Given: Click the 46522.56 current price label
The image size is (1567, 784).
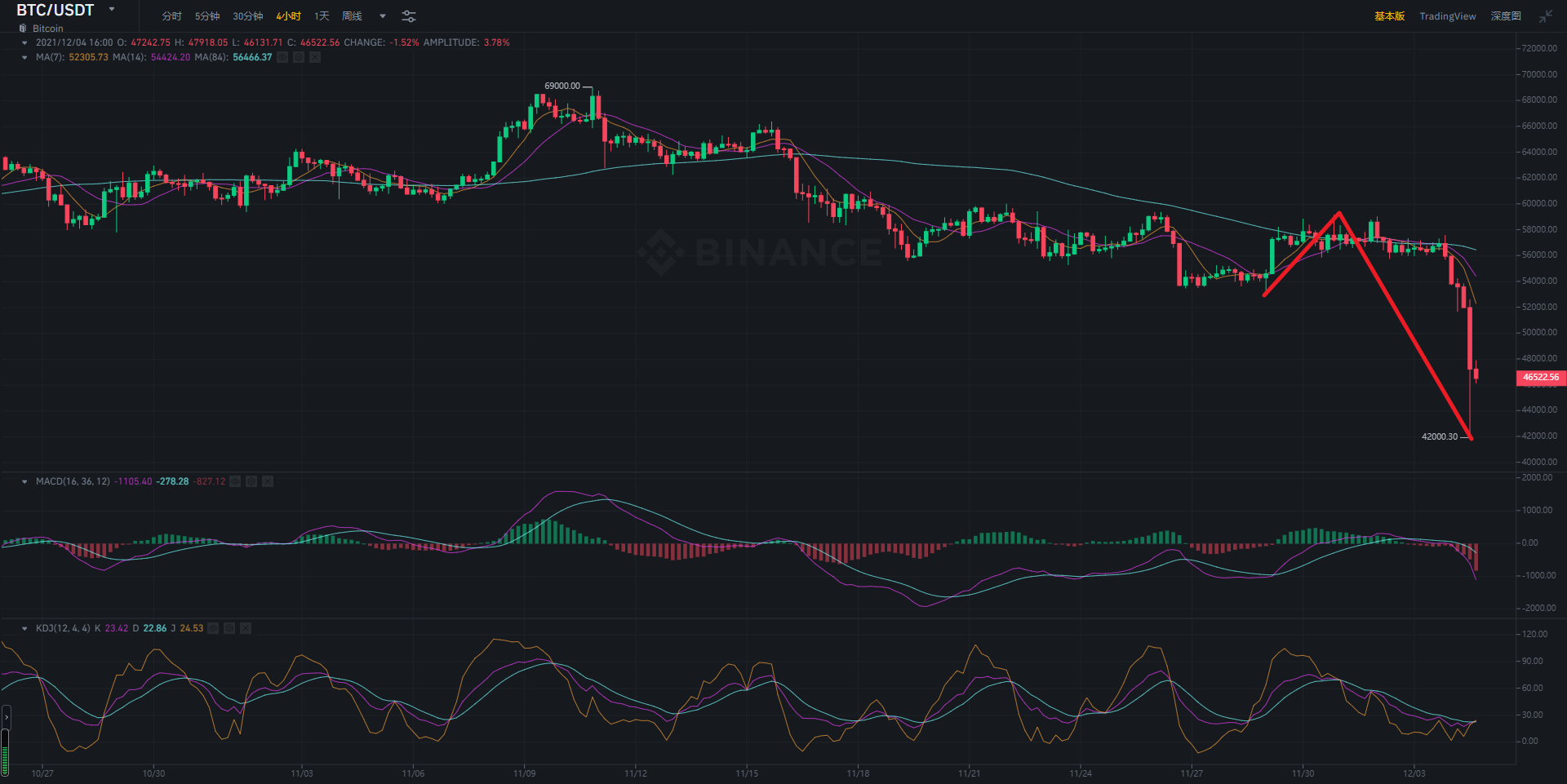Looking at the screenshot, I should [x=1540, y=377].
